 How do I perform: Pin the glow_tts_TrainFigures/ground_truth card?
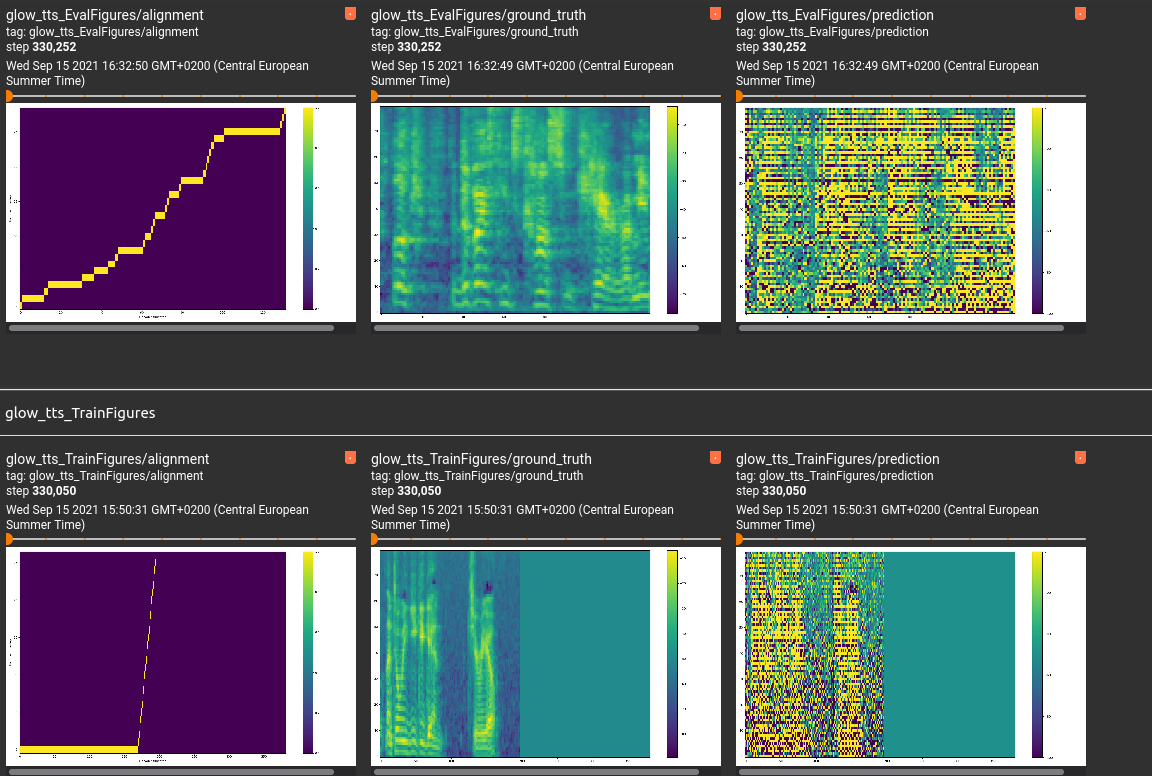714,458
